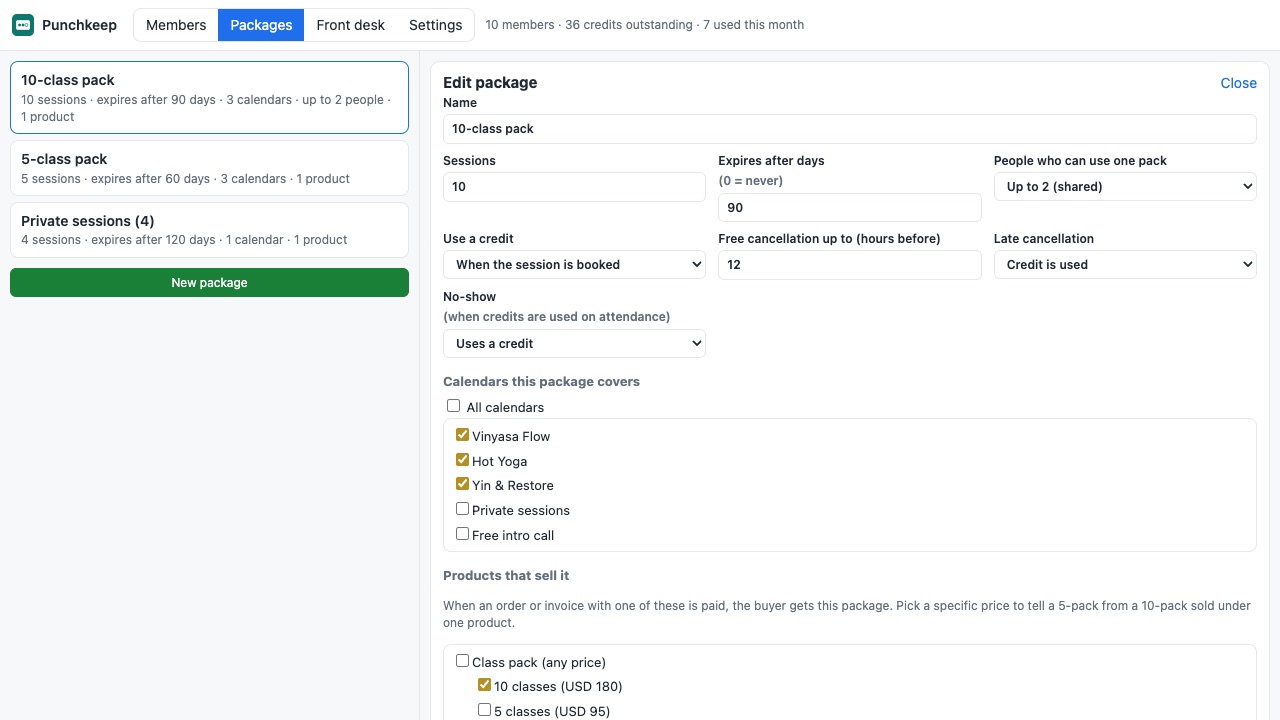
Task: Open the Front desk tab
Action: click(x=350, y=25)
